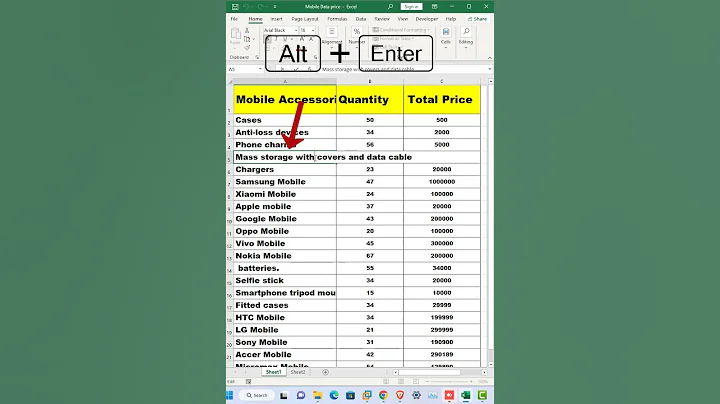Screen dimensions: 720x404
Task: Expand the formula bar
Action: [489, 69]
